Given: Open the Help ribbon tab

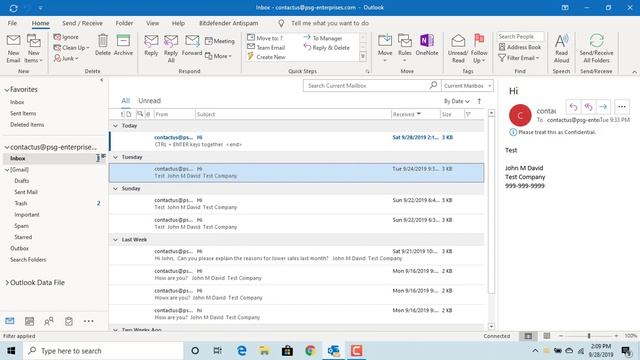Looking at the screenshot, I should pyautogui.click(x=178, y=23).
